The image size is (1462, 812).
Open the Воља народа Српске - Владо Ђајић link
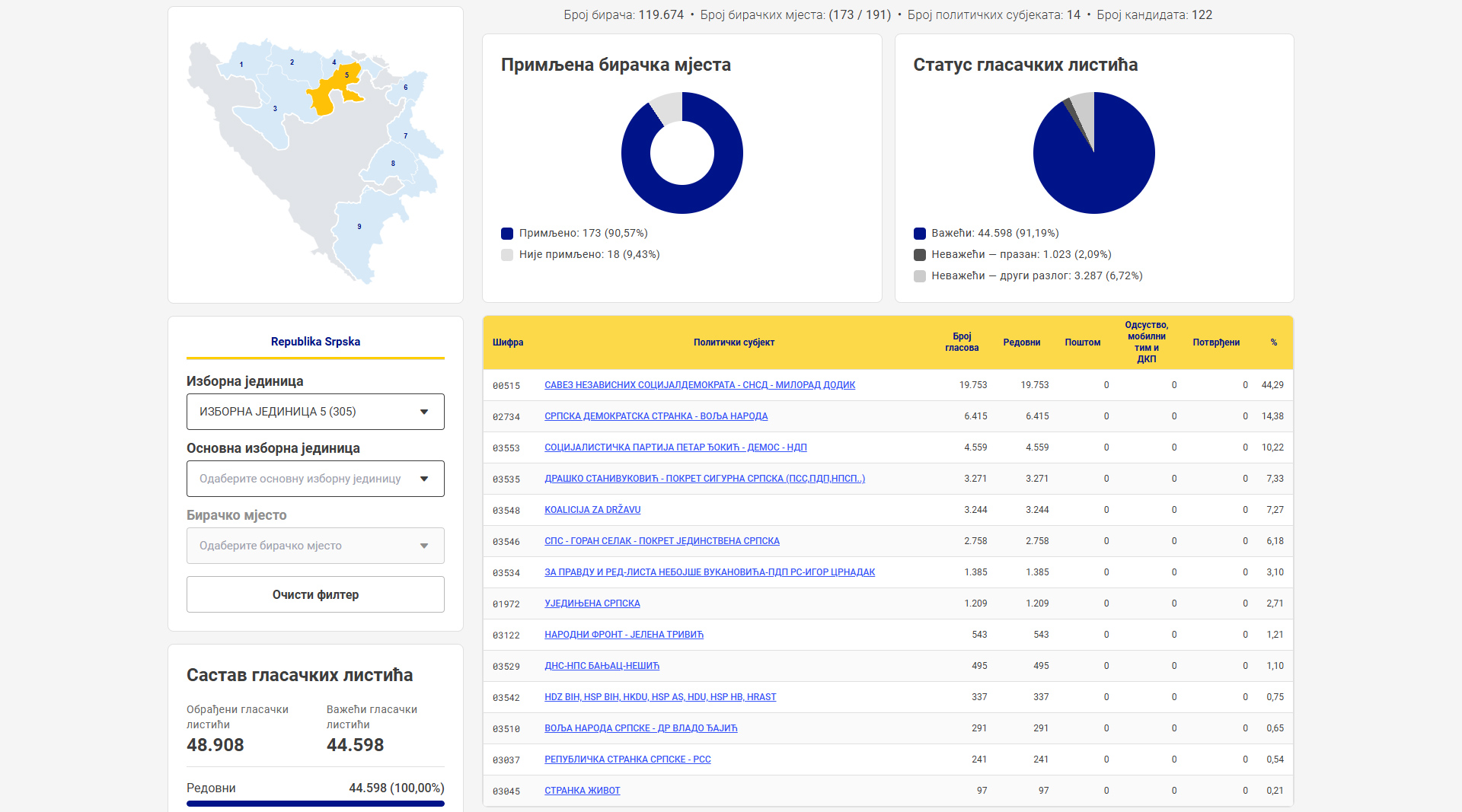pyautogui.click(x=641, y=728)
